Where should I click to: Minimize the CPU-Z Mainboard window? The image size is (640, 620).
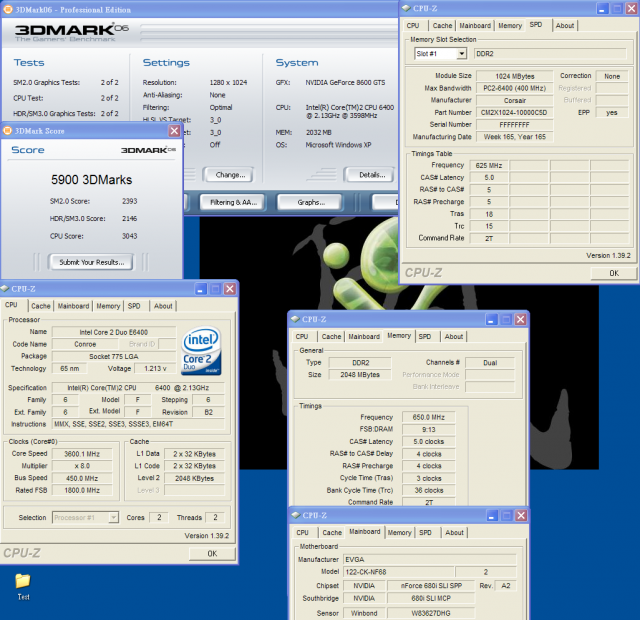[x=492, y=516]
